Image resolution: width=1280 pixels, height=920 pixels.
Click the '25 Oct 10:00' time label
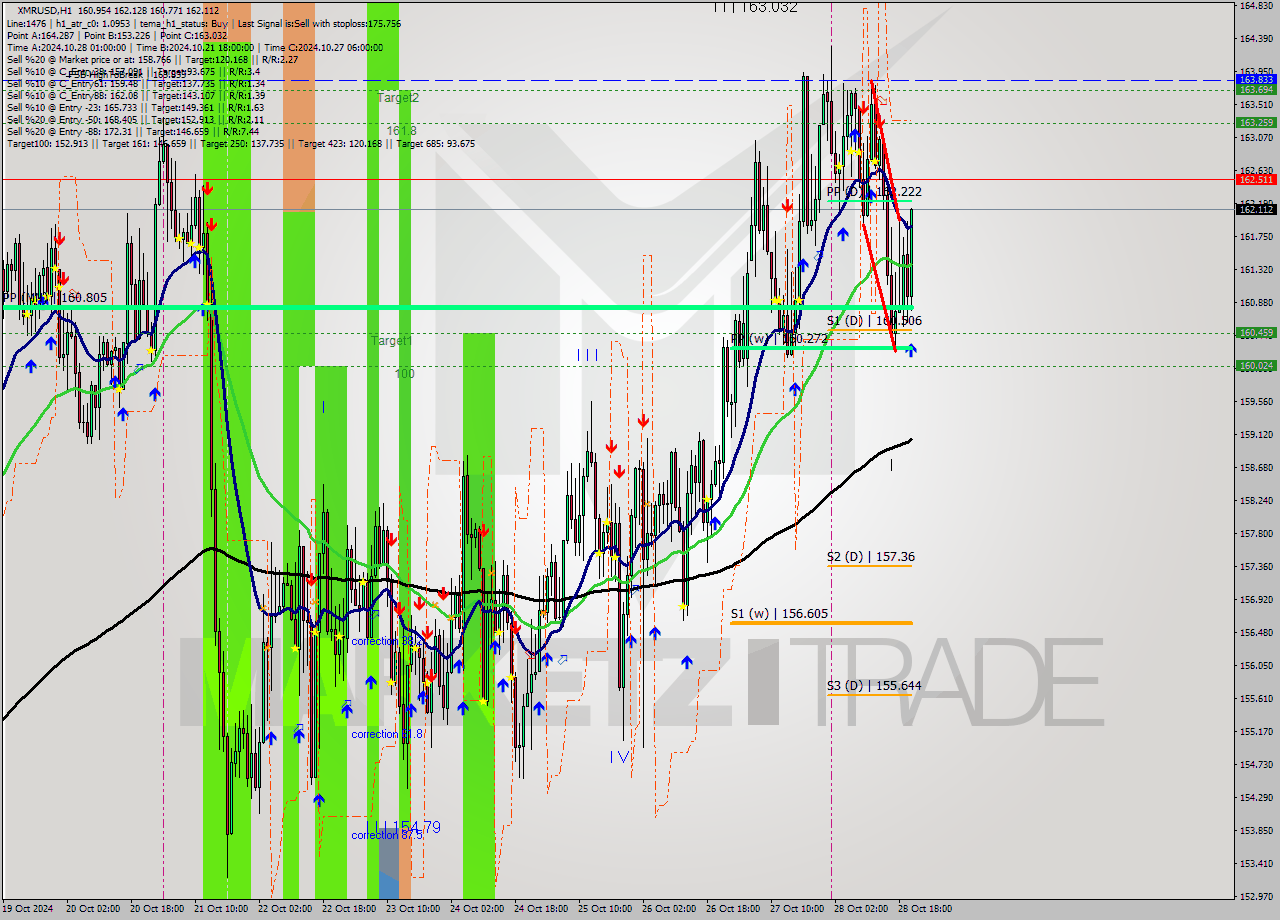[604, 909]
